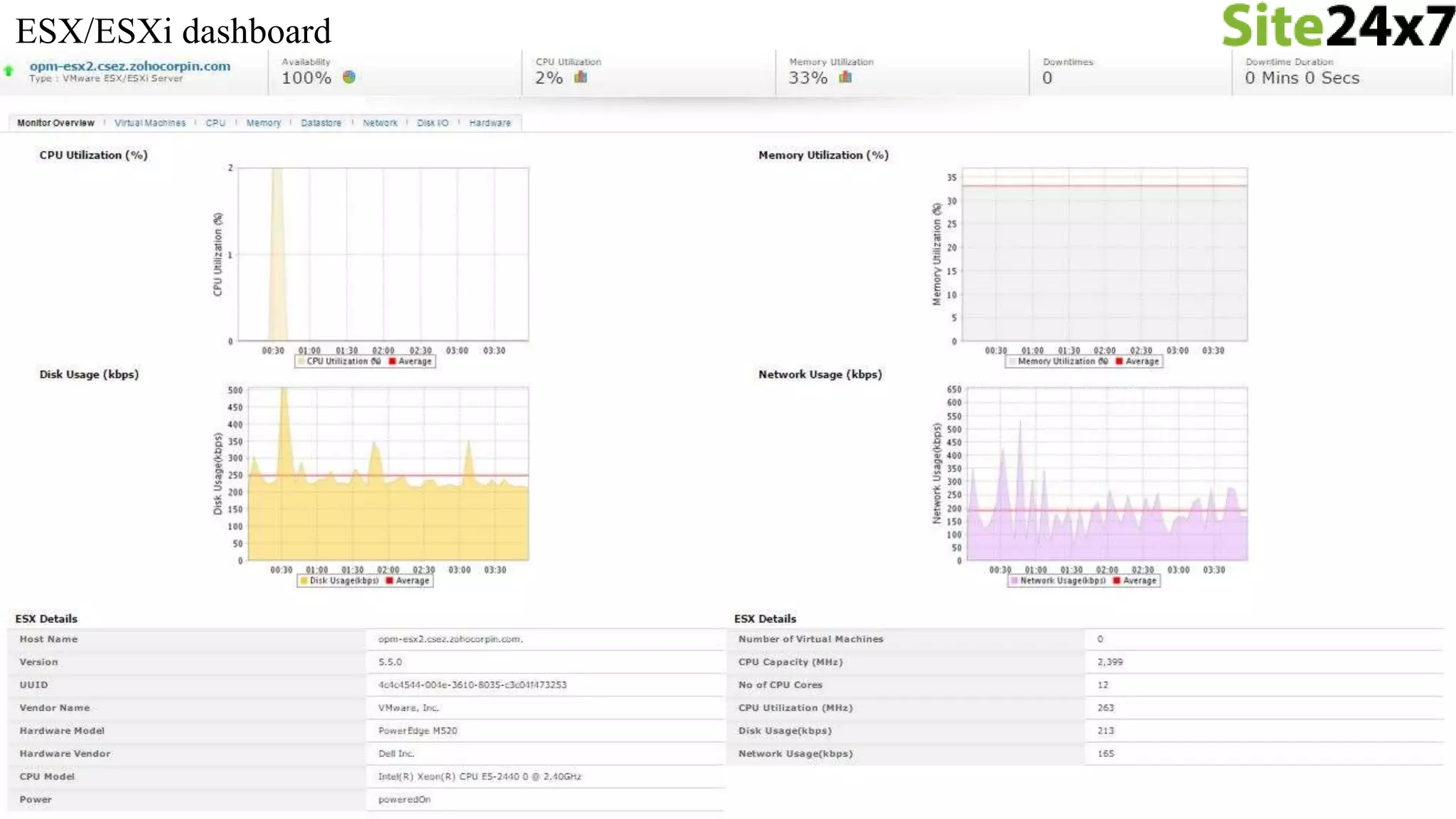
Task: Open the opm-esx2.csez.zohocorpin.com monitor link
Action: pyautogui.click(x=130, y=66)
